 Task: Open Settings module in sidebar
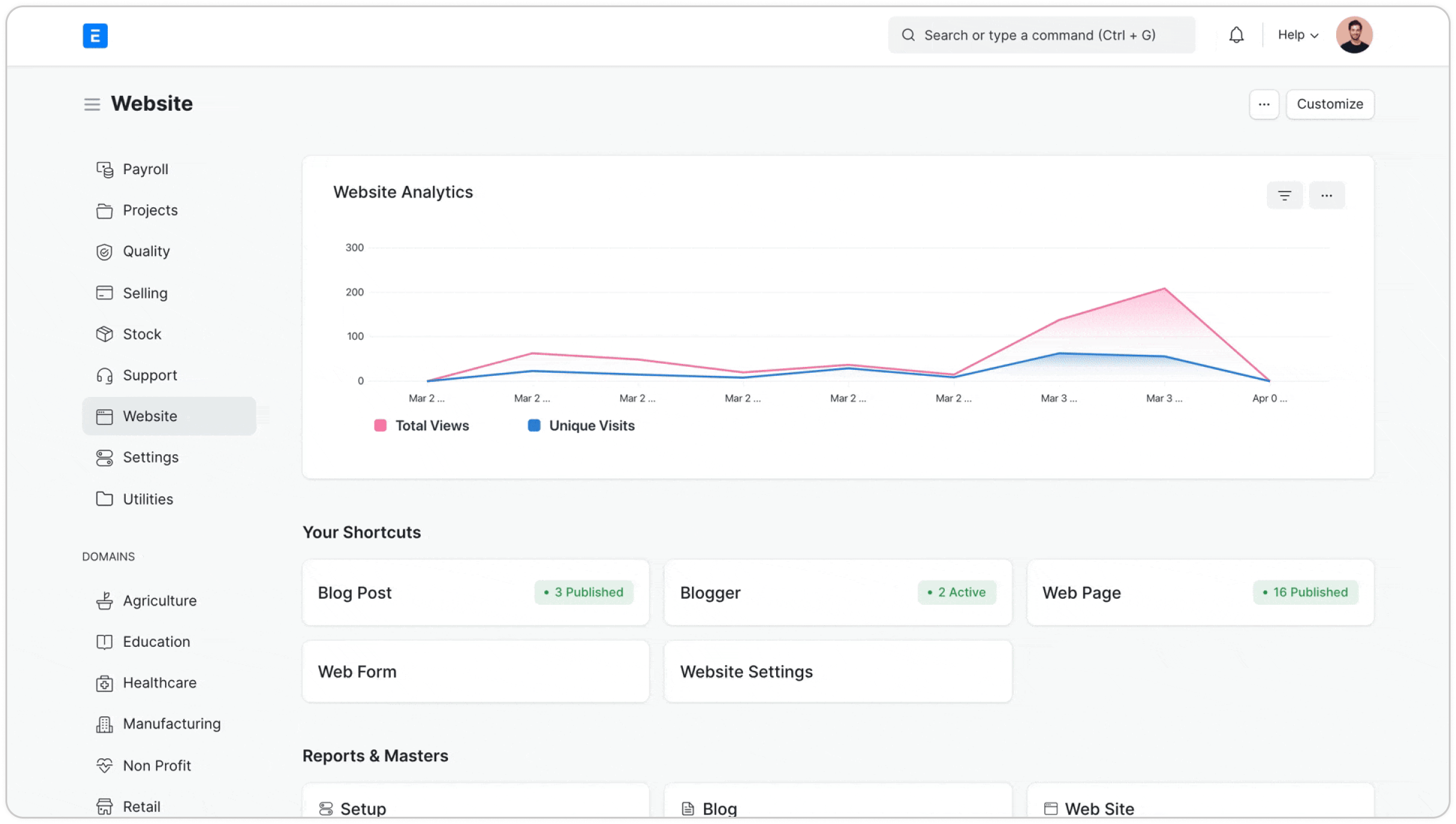pyautogui.click(x=151, y=457)
